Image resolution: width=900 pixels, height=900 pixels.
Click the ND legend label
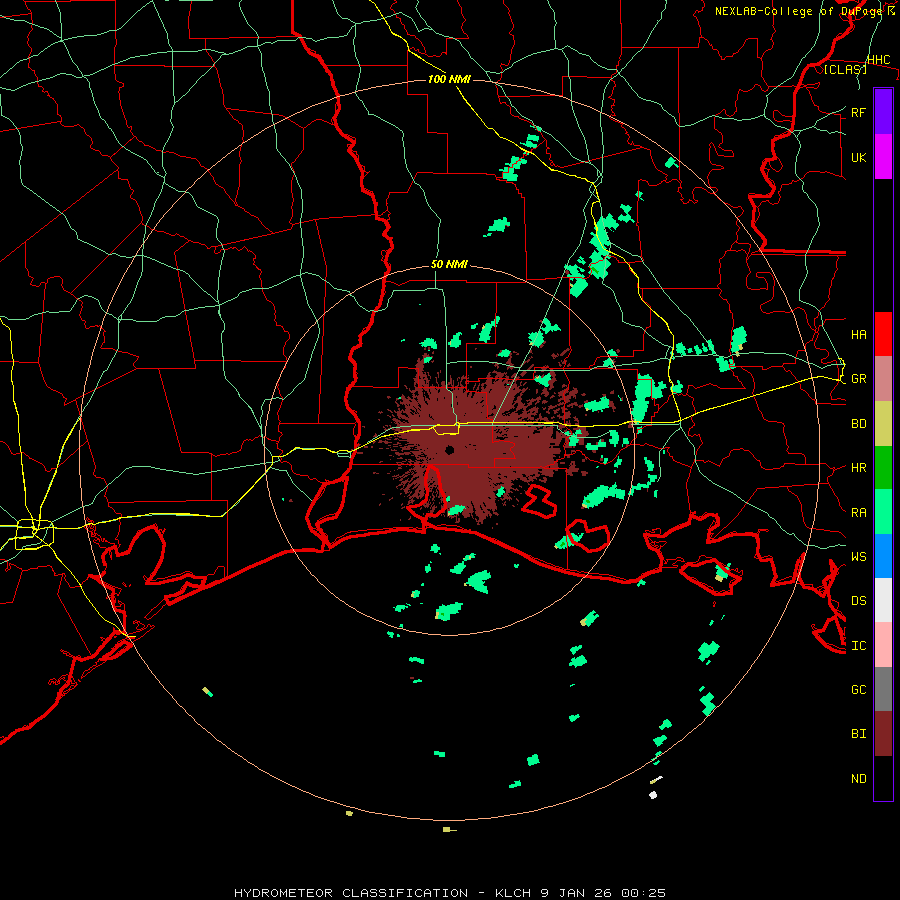pyautogui.click(x=858, y=778)
